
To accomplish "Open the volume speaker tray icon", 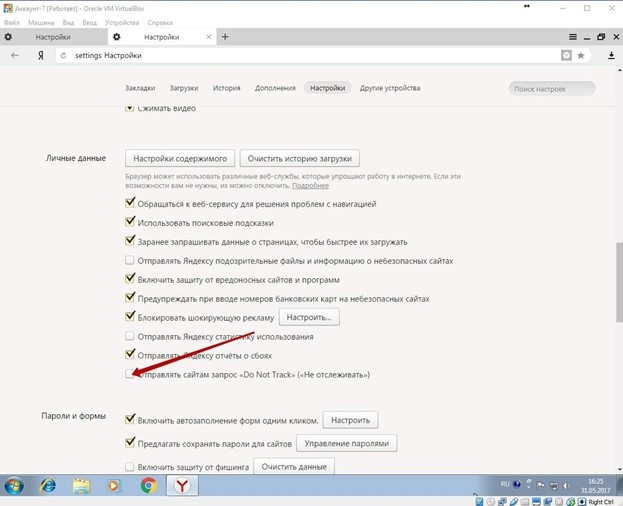I will coord(566,485).
